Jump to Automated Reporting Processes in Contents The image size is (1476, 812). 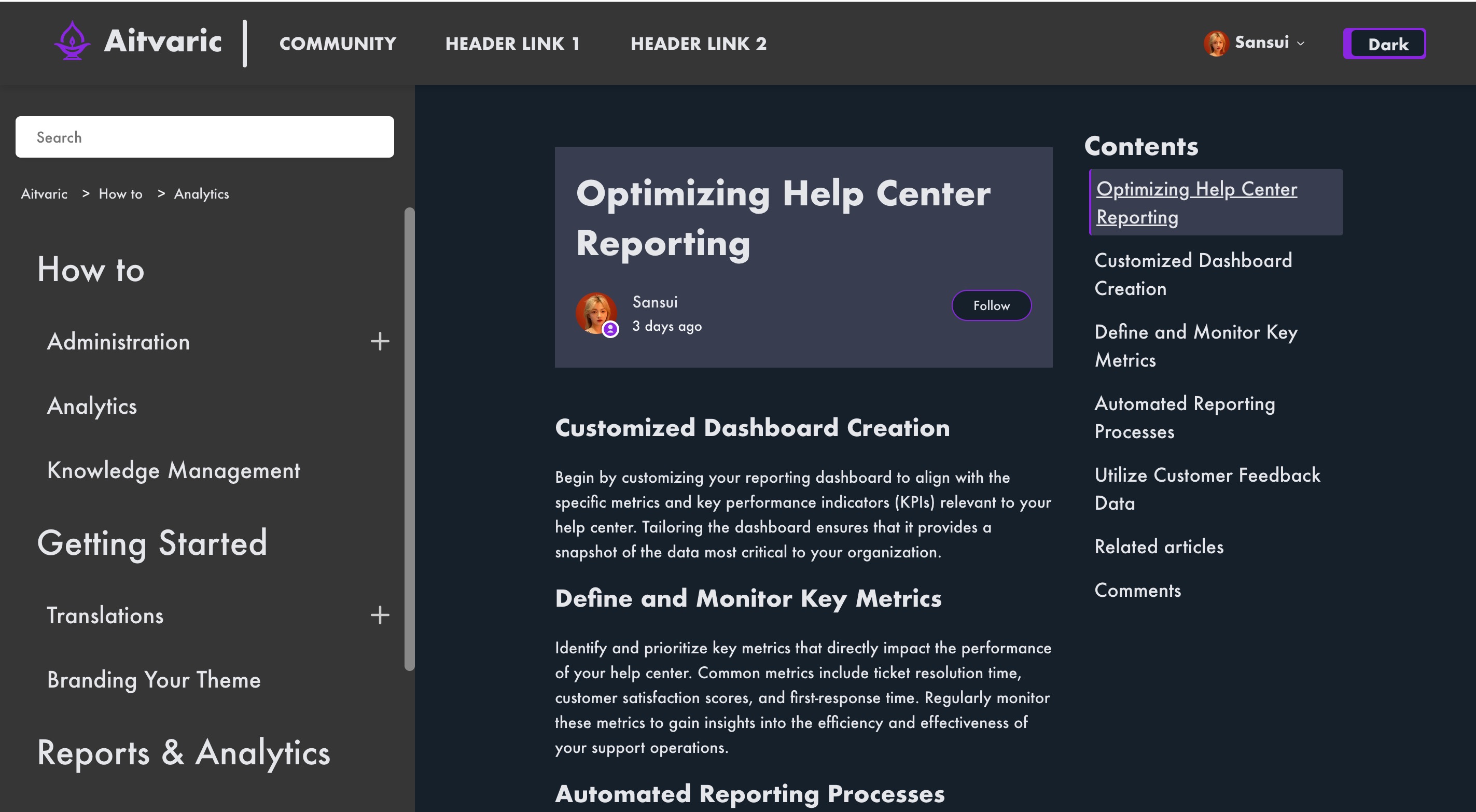(x=1185, y=417)
